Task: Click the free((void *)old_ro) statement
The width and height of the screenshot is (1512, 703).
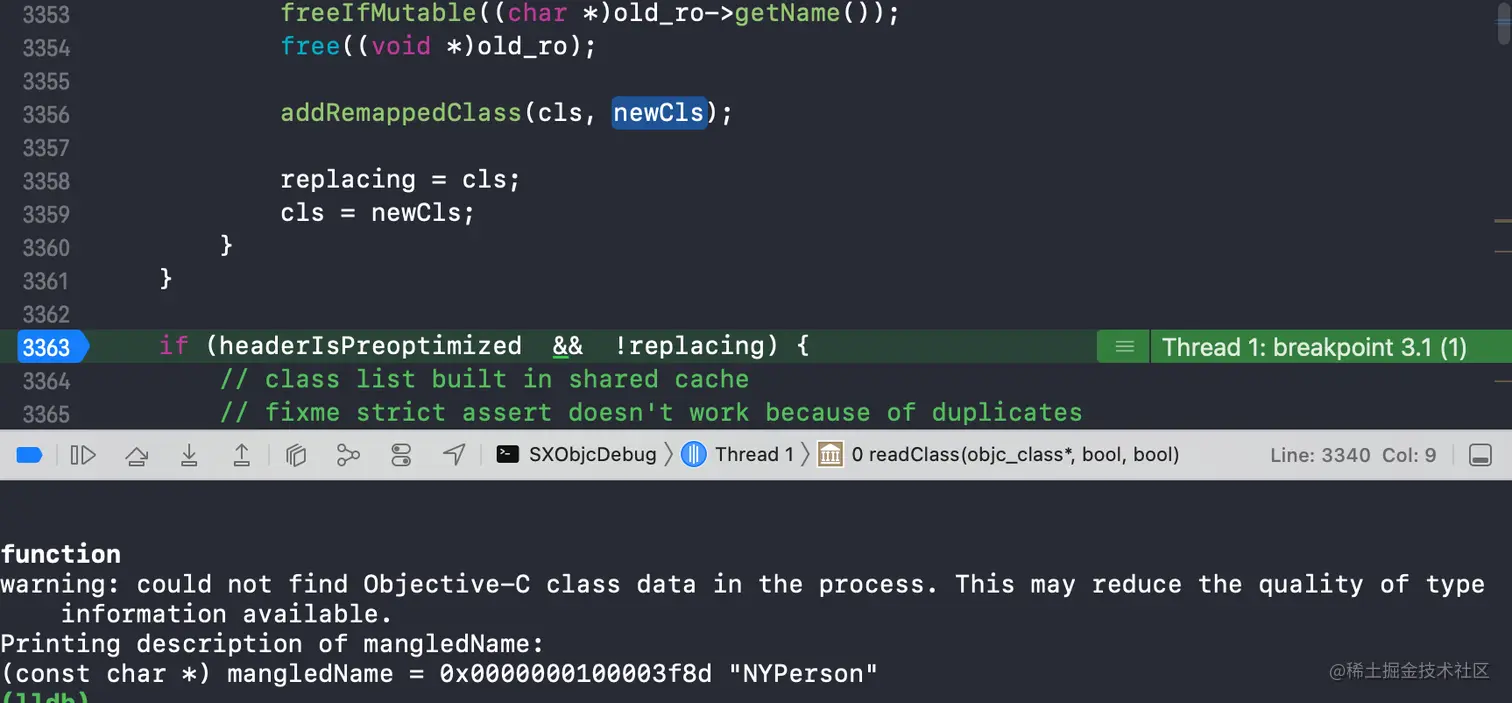Action: [x=438, y=46]
